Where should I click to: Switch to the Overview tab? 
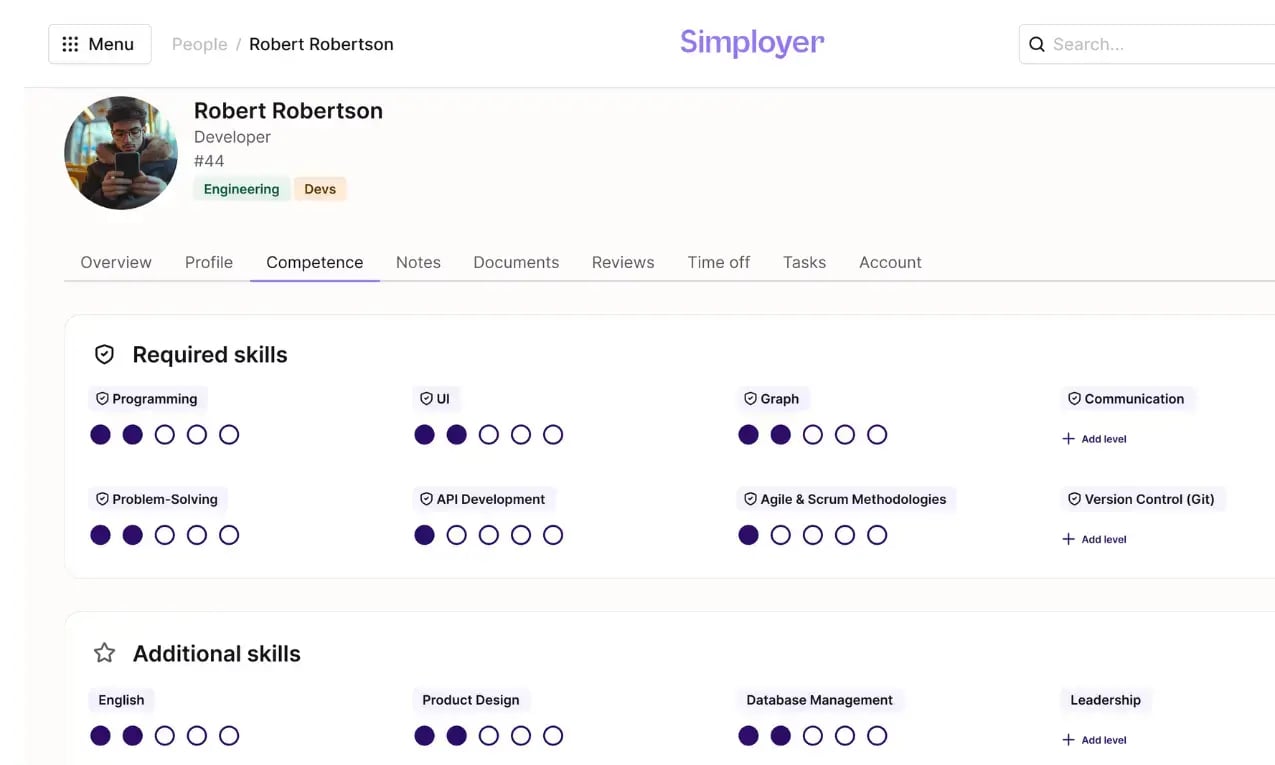coord(116,262)
